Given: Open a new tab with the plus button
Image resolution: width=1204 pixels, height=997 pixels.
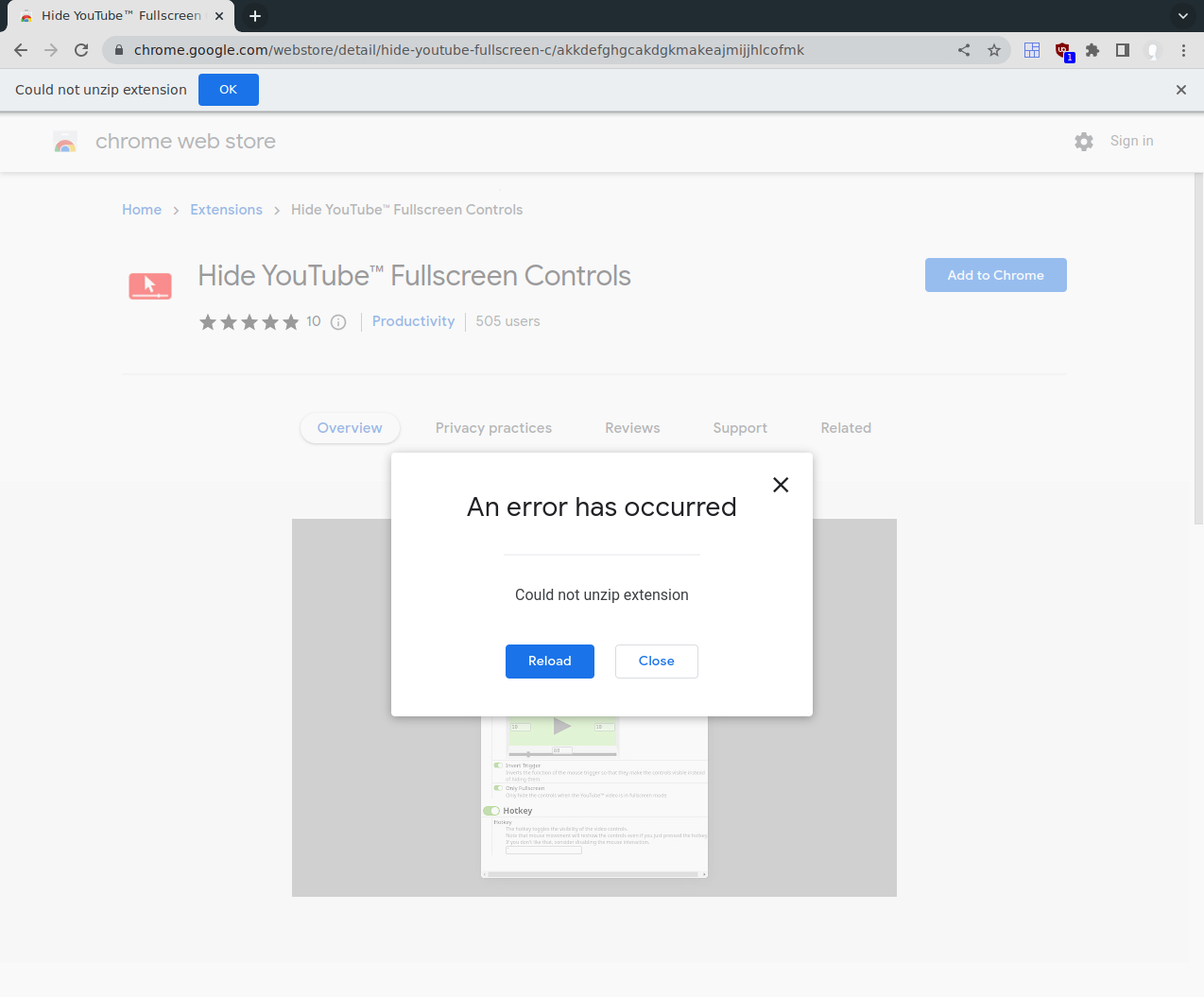Looking at the screenshot, I should click(254, 16).
